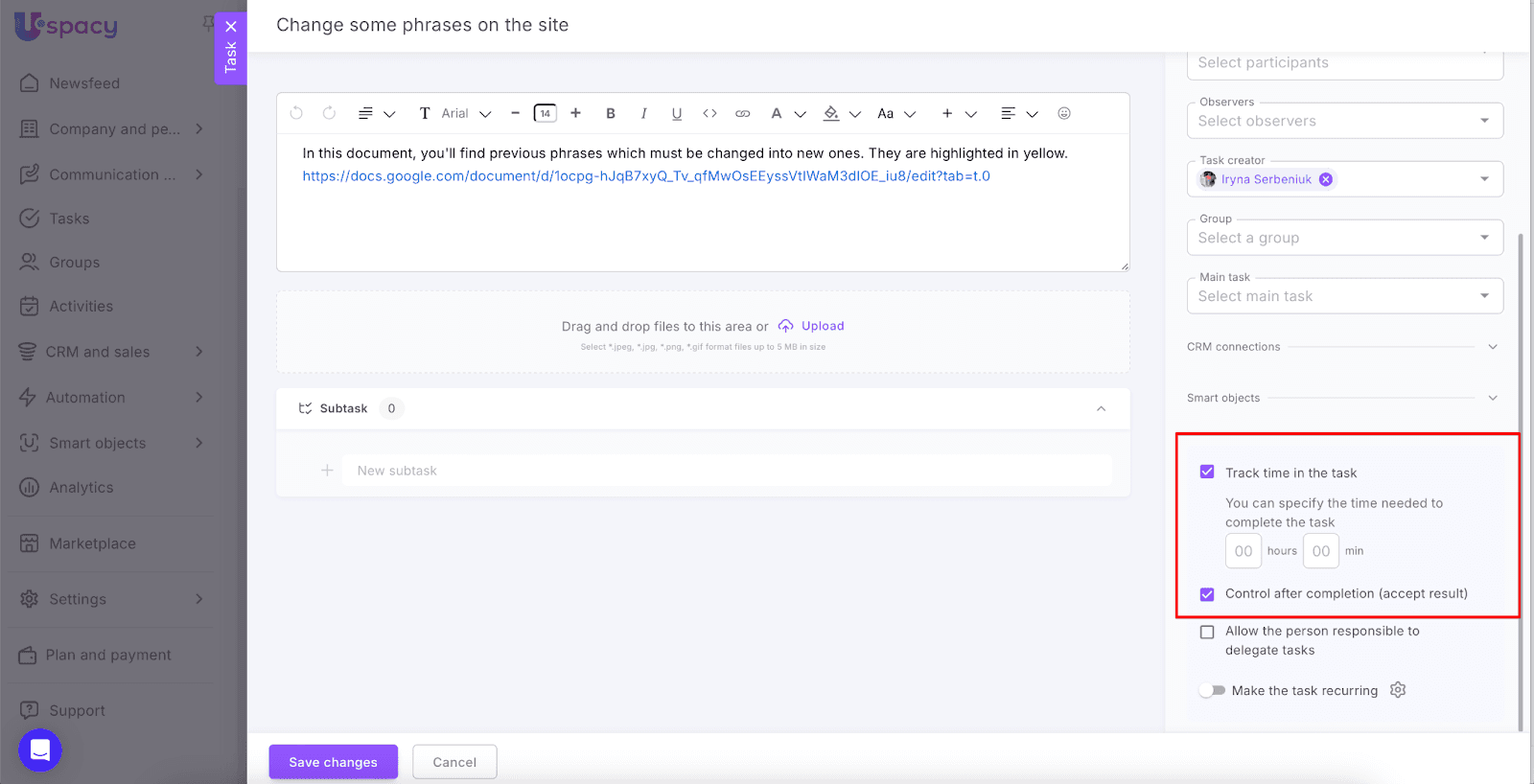
Task: Click the undo icon in the editor
Action: [296, 113]
